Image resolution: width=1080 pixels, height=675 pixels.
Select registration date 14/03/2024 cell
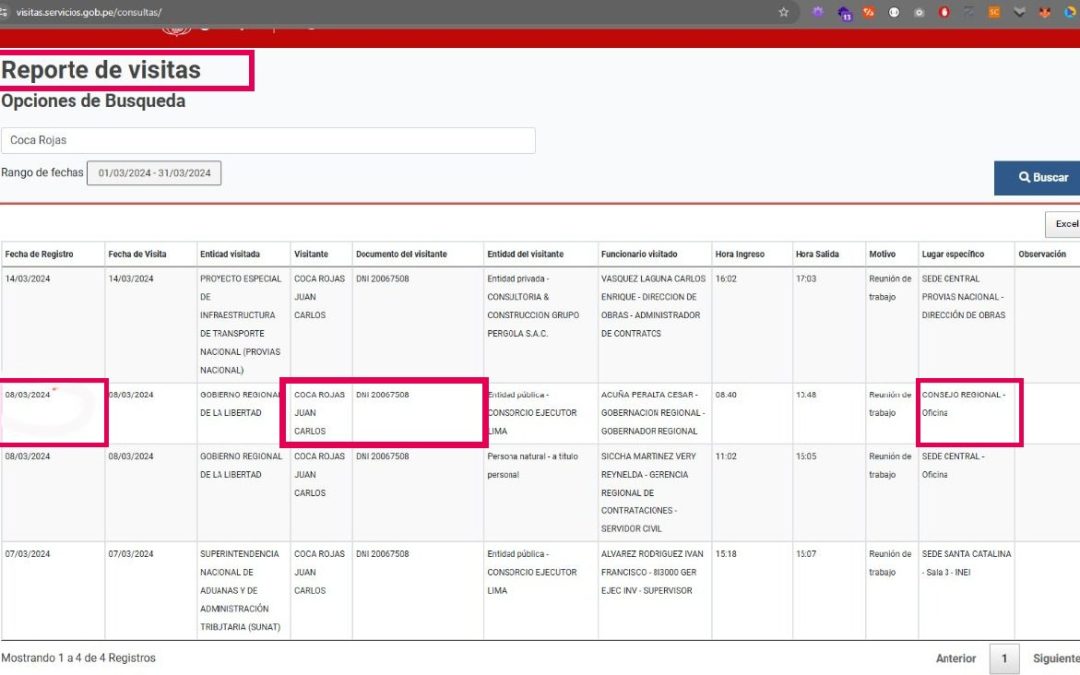tap(53, 324)
